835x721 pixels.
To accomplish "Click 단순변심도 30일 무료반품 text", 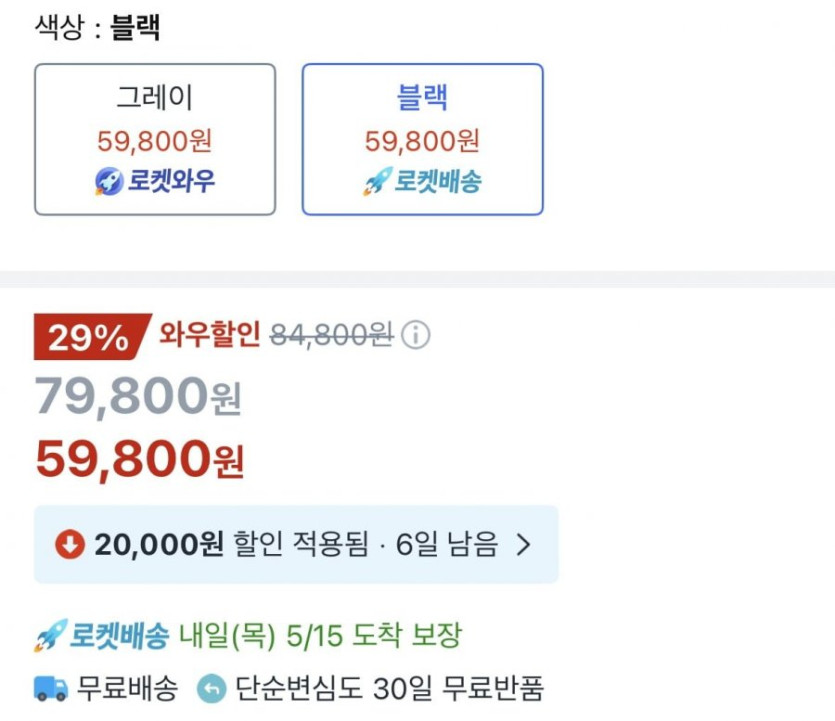I will (389, 688).
